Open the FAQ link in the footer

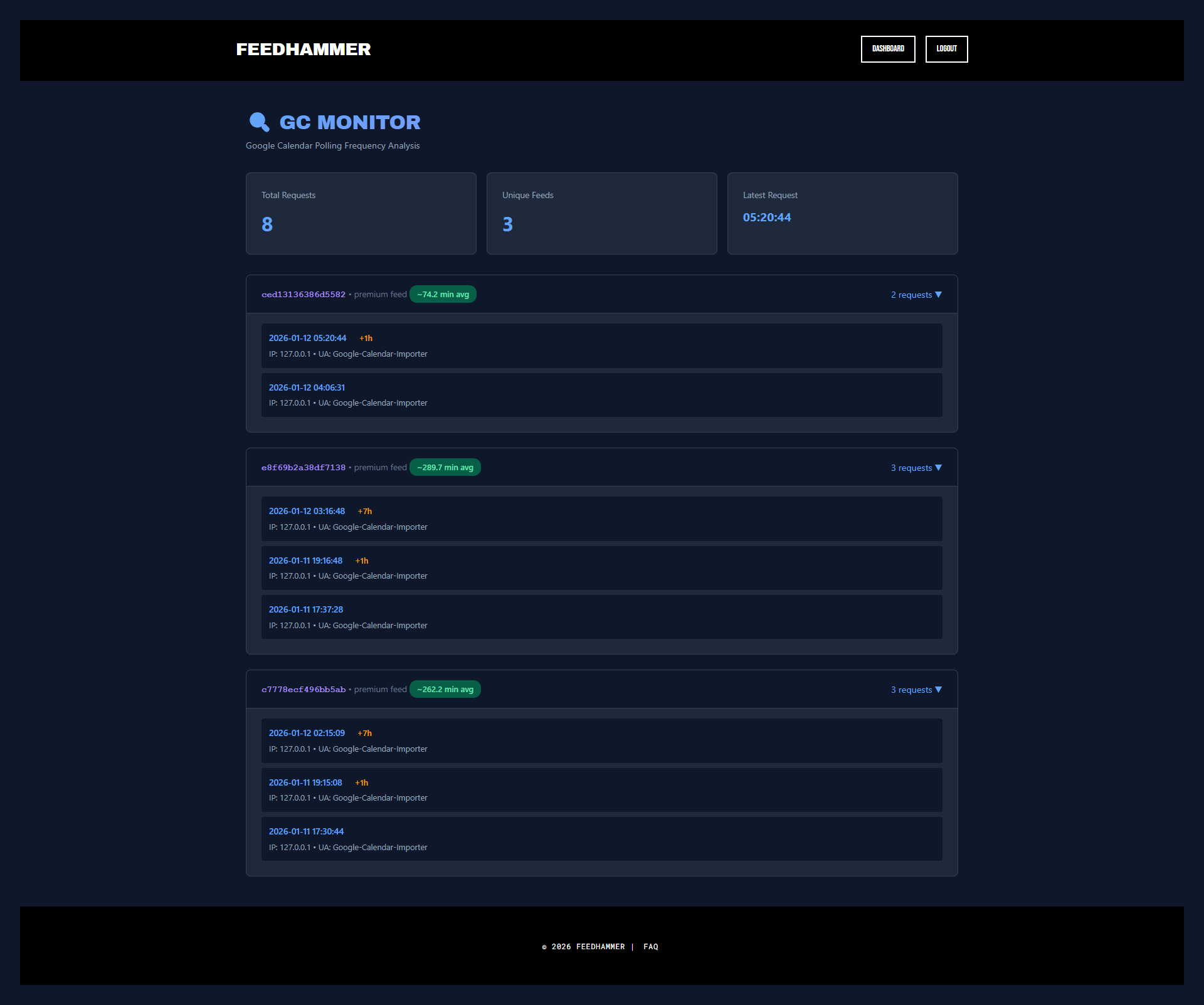pos(651,947)
